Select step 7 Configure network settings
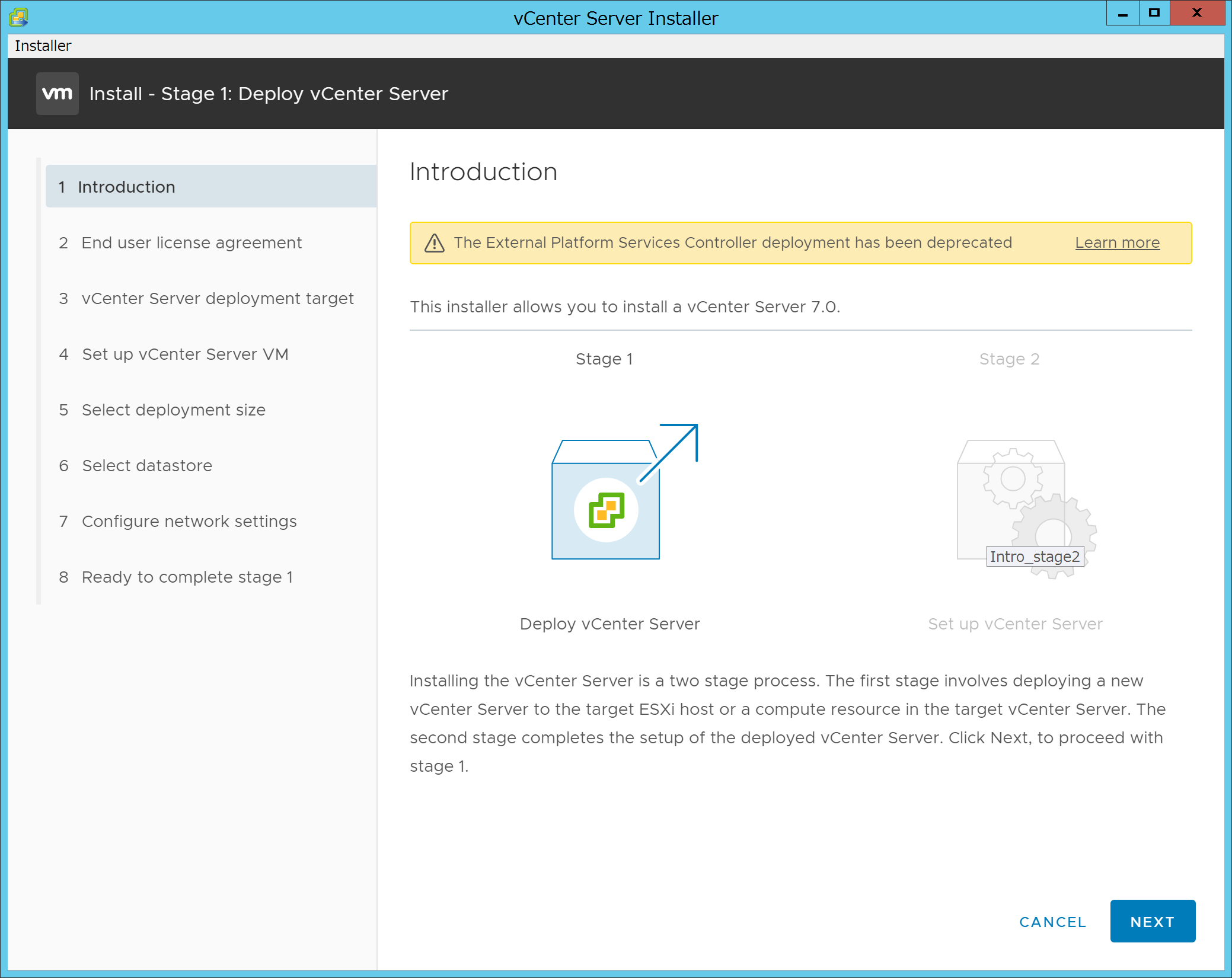 click(211, 521)
